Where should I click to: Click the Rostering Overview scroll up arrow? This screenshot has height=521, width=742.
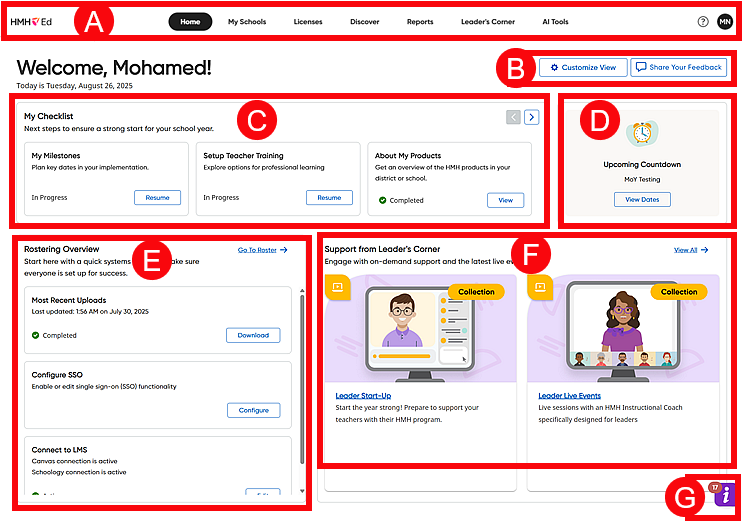point(302,291)
